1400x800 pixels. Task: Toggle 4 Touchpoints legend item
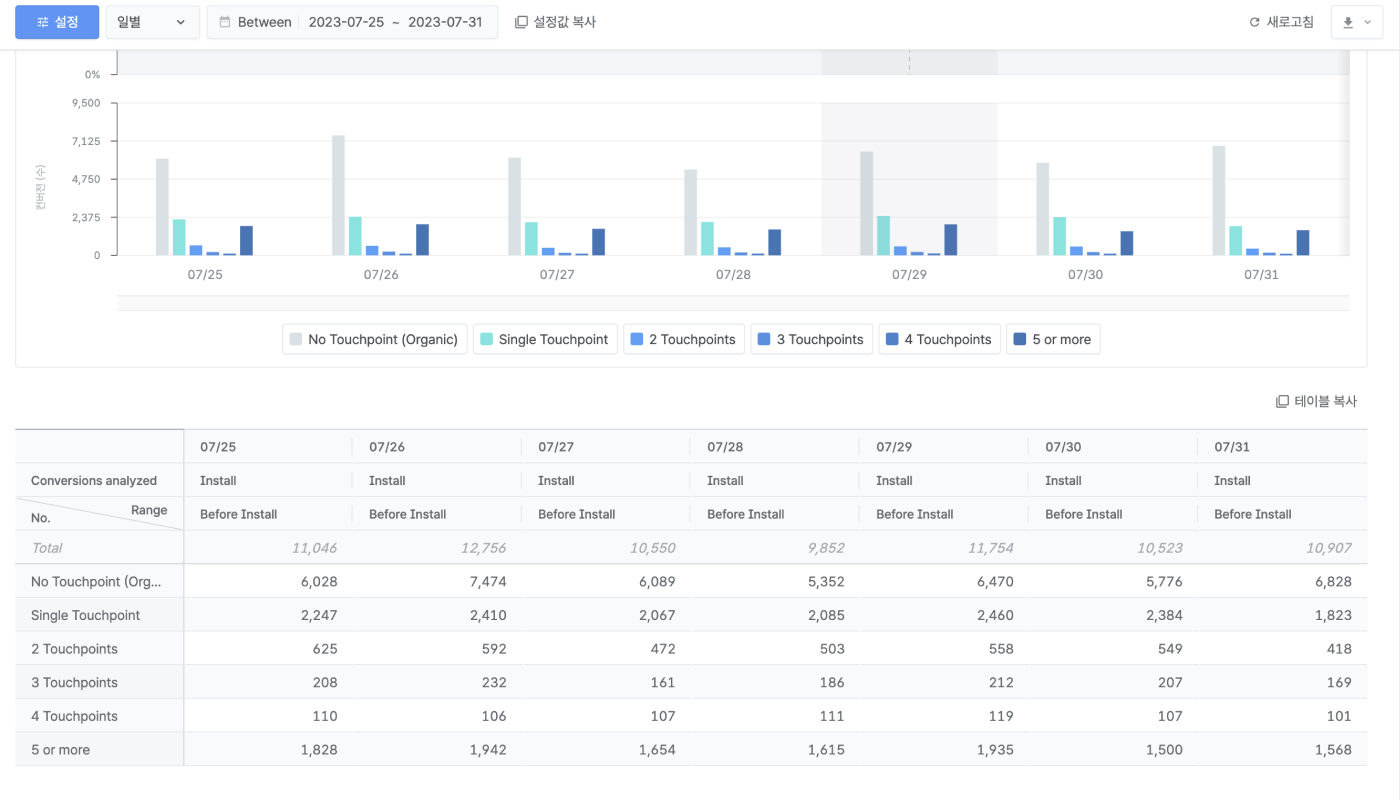coord(940,339)
